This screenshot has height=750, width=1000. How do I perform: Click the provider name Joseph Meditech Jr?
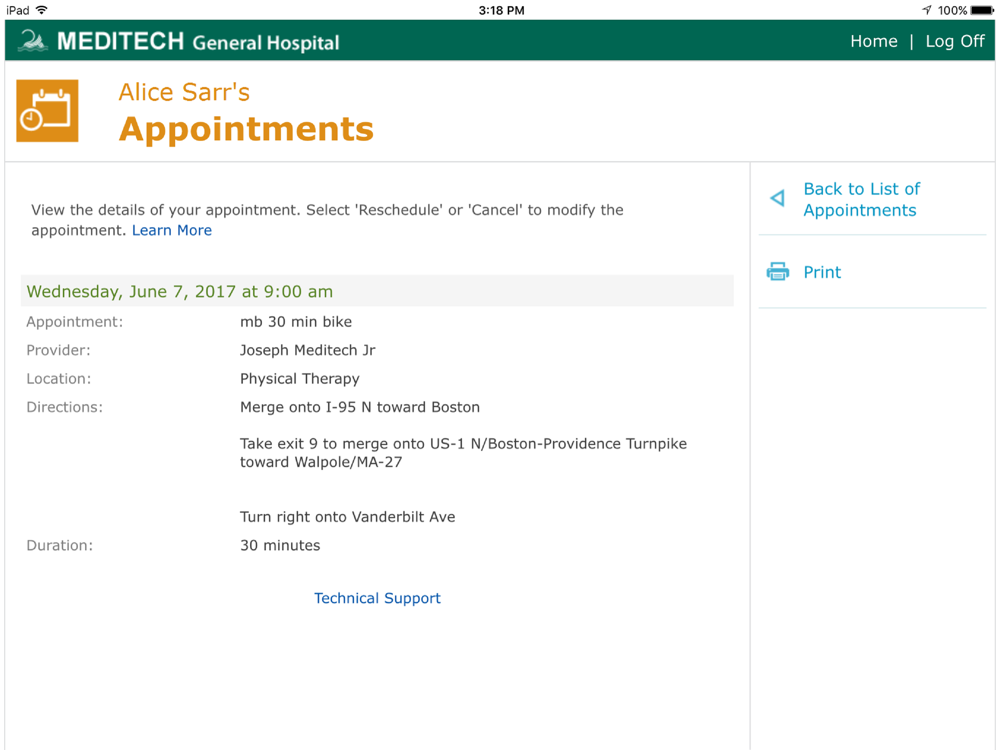(307, 350)
